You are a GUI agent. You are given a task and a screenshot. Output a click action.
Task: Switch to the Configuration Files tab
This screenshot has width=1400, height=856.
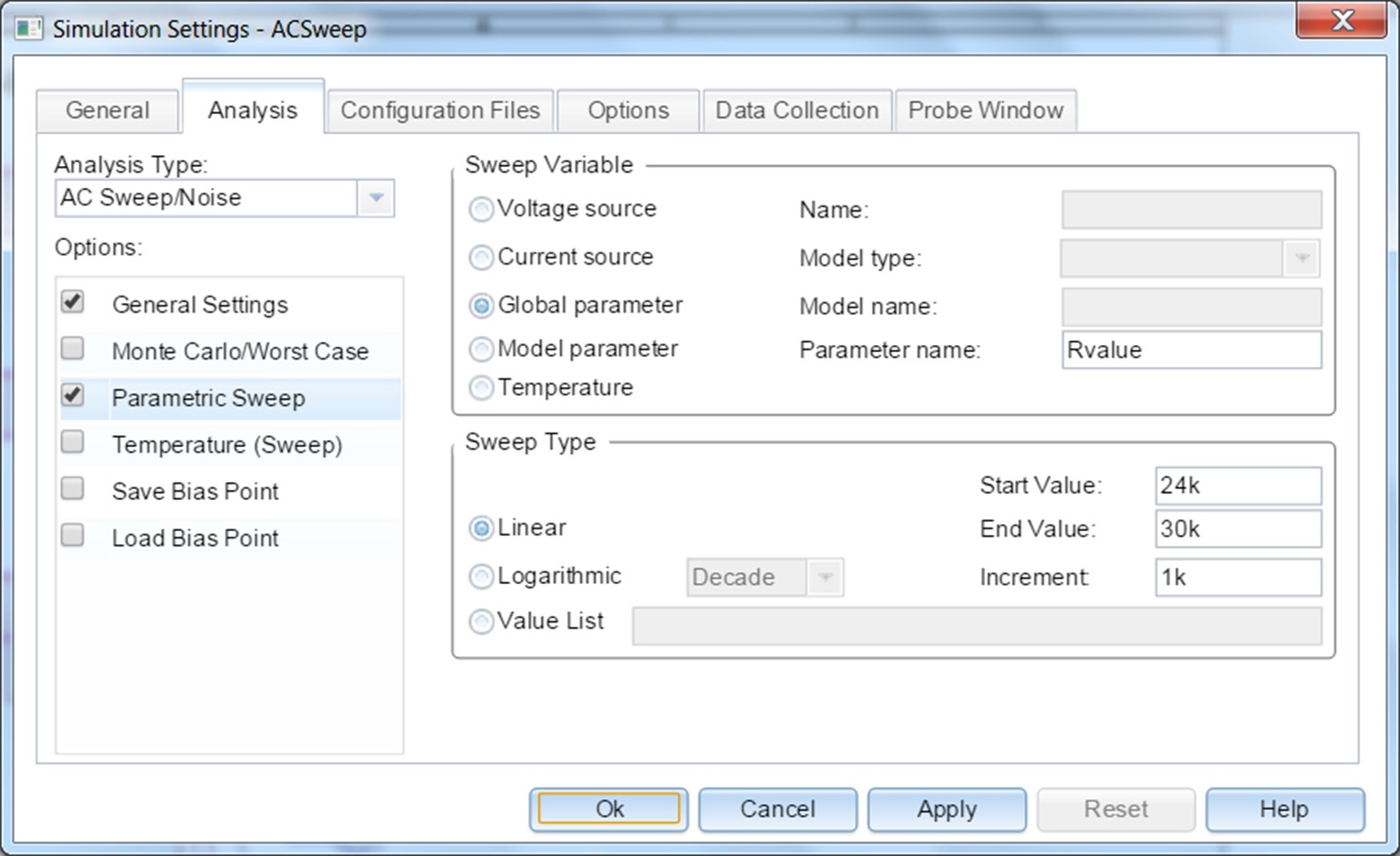point(440,110)
